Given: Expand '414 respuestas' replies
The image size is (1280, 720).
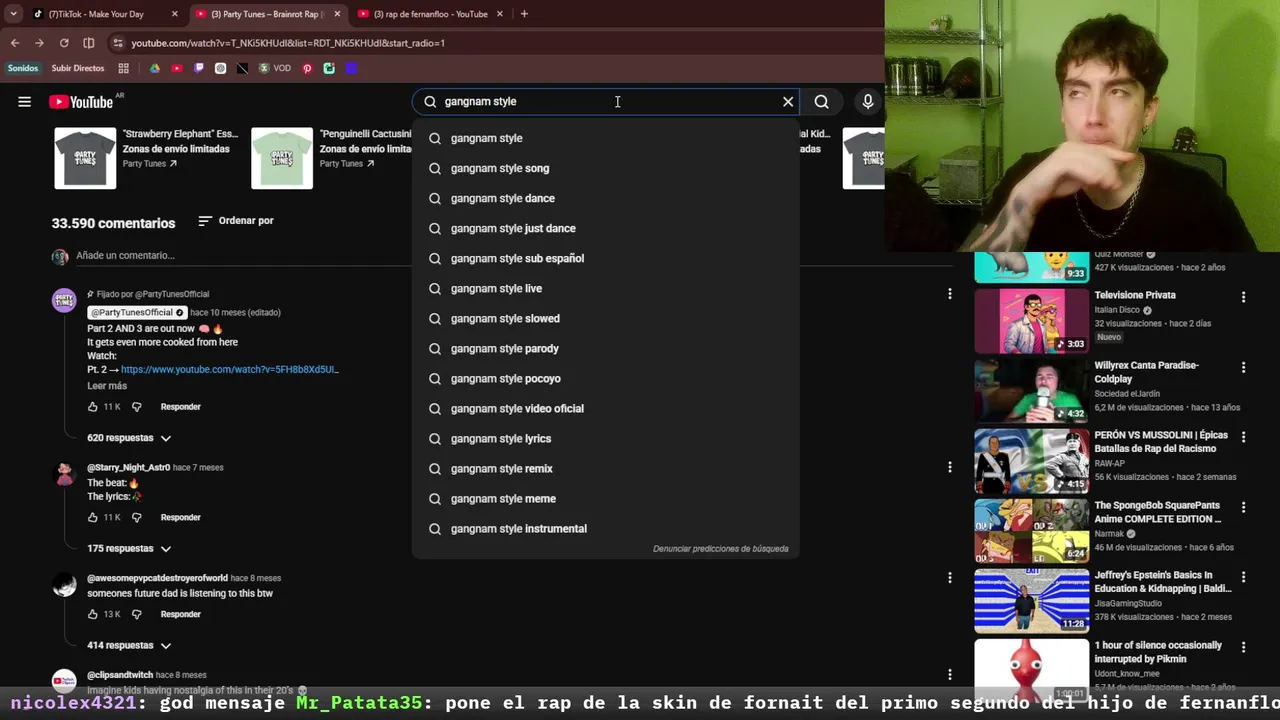Looking at the screenshot, I should [129, 645].
